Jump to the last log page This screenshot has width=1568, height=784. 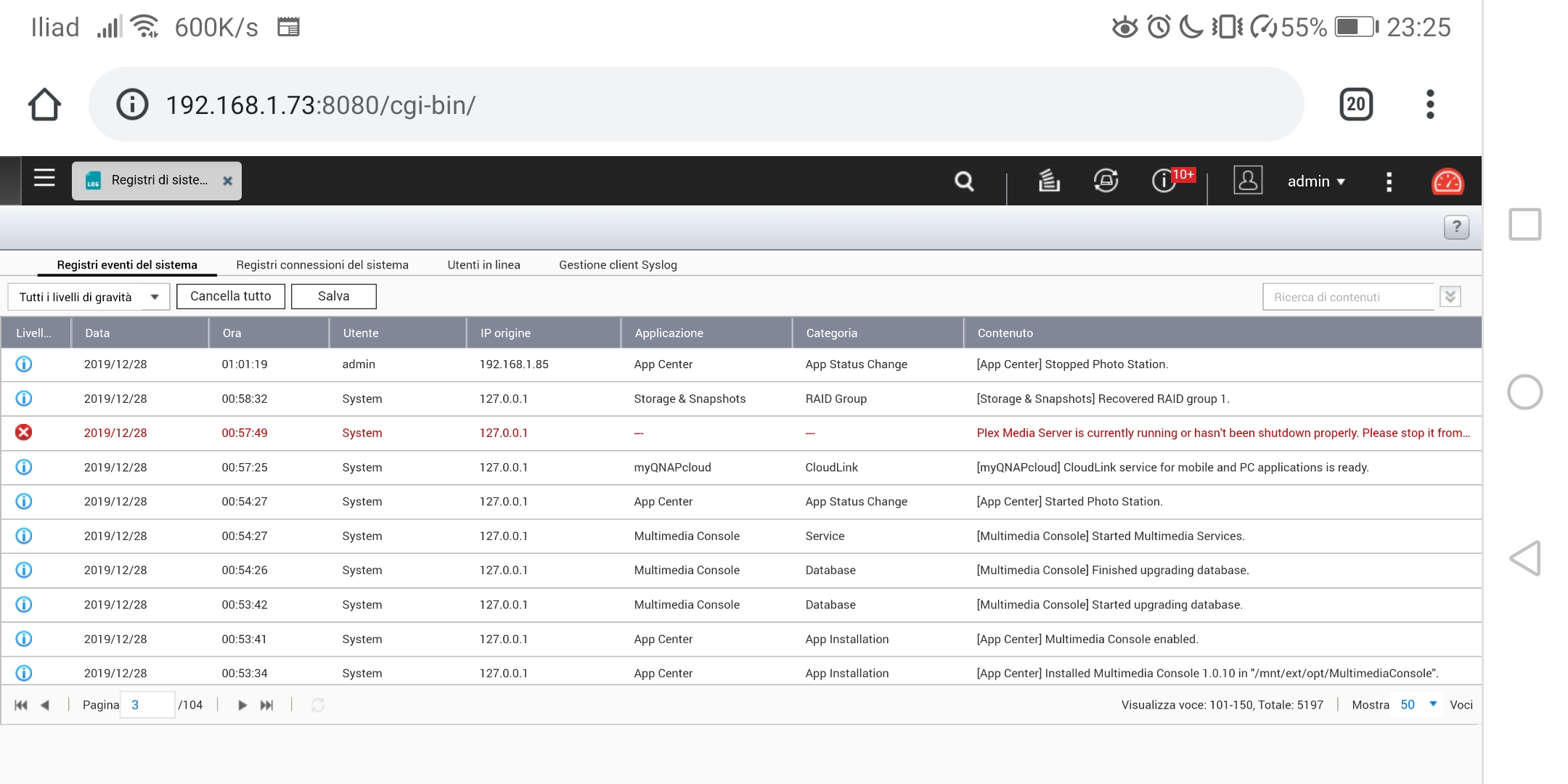[267, 705]
